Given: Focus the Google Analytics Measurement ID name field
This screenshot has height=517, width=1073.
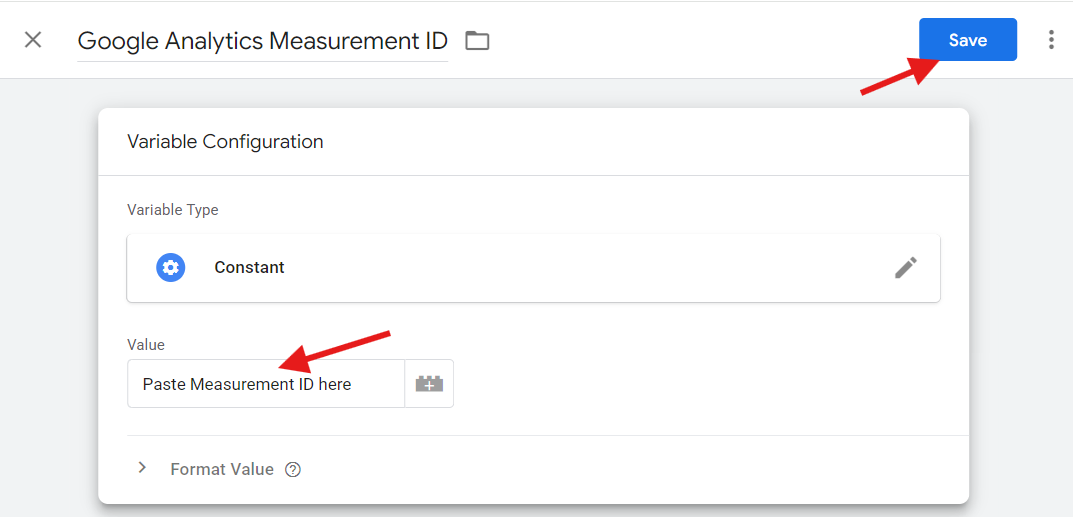Looking at the screenshot, I should tap(262, 41).
